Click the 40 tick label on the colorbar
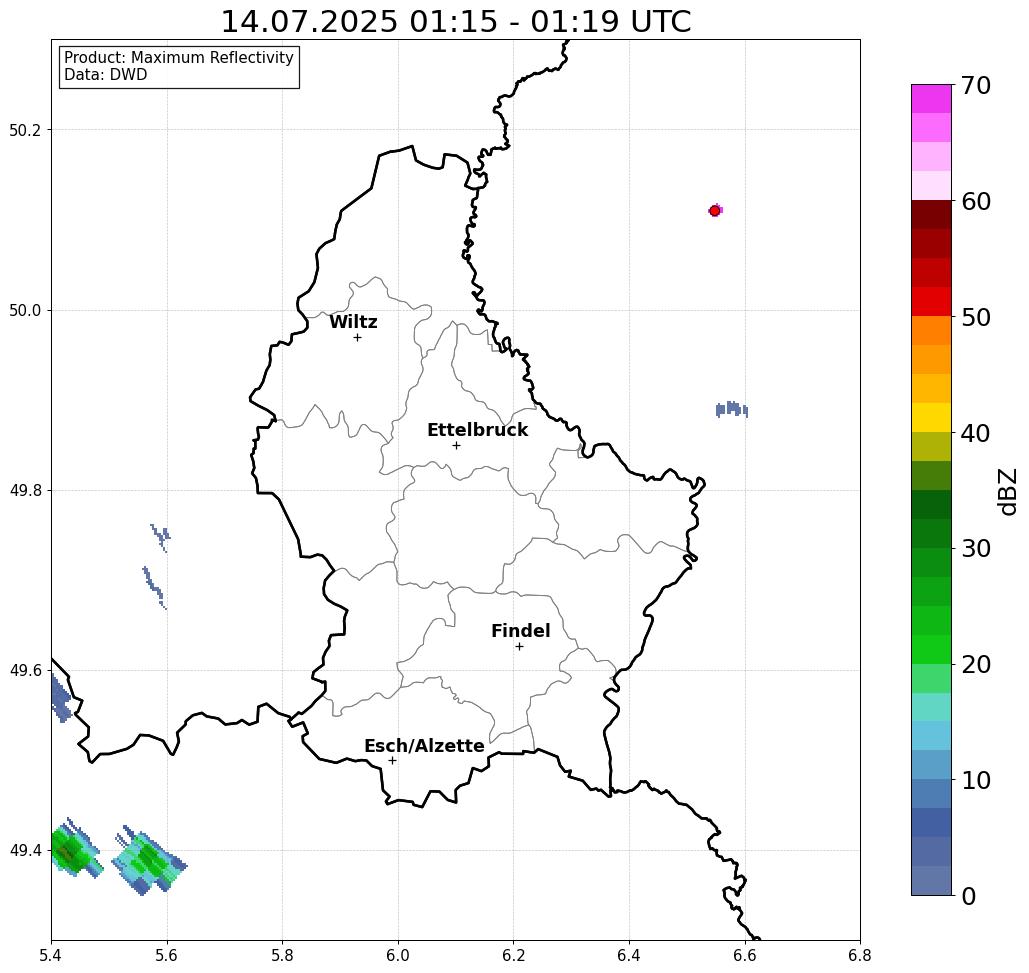 point(976,433)
